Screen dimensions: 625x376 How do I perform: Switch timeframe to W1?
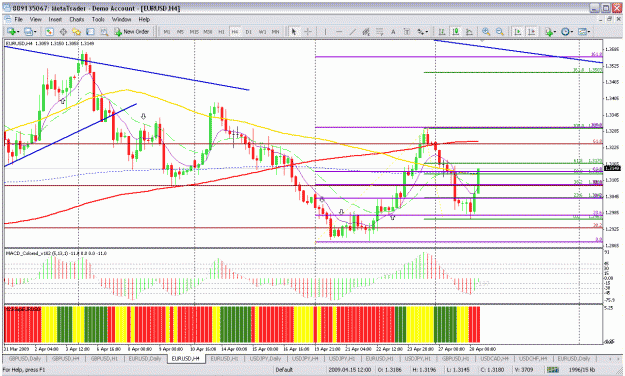262,32
